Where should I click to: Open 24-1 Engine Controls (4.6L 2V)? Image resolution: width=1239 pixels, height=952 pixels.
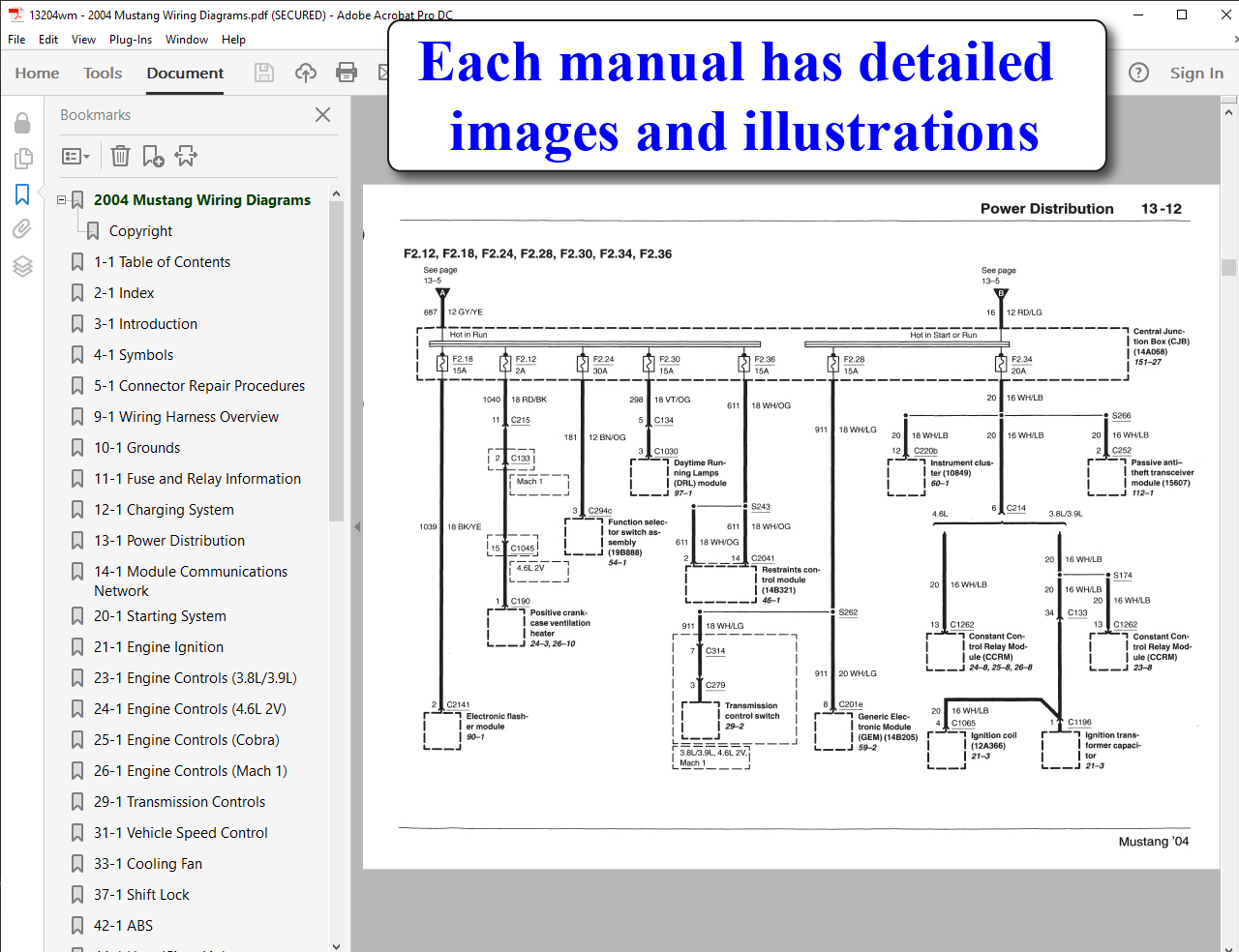[x=190, y=709]
